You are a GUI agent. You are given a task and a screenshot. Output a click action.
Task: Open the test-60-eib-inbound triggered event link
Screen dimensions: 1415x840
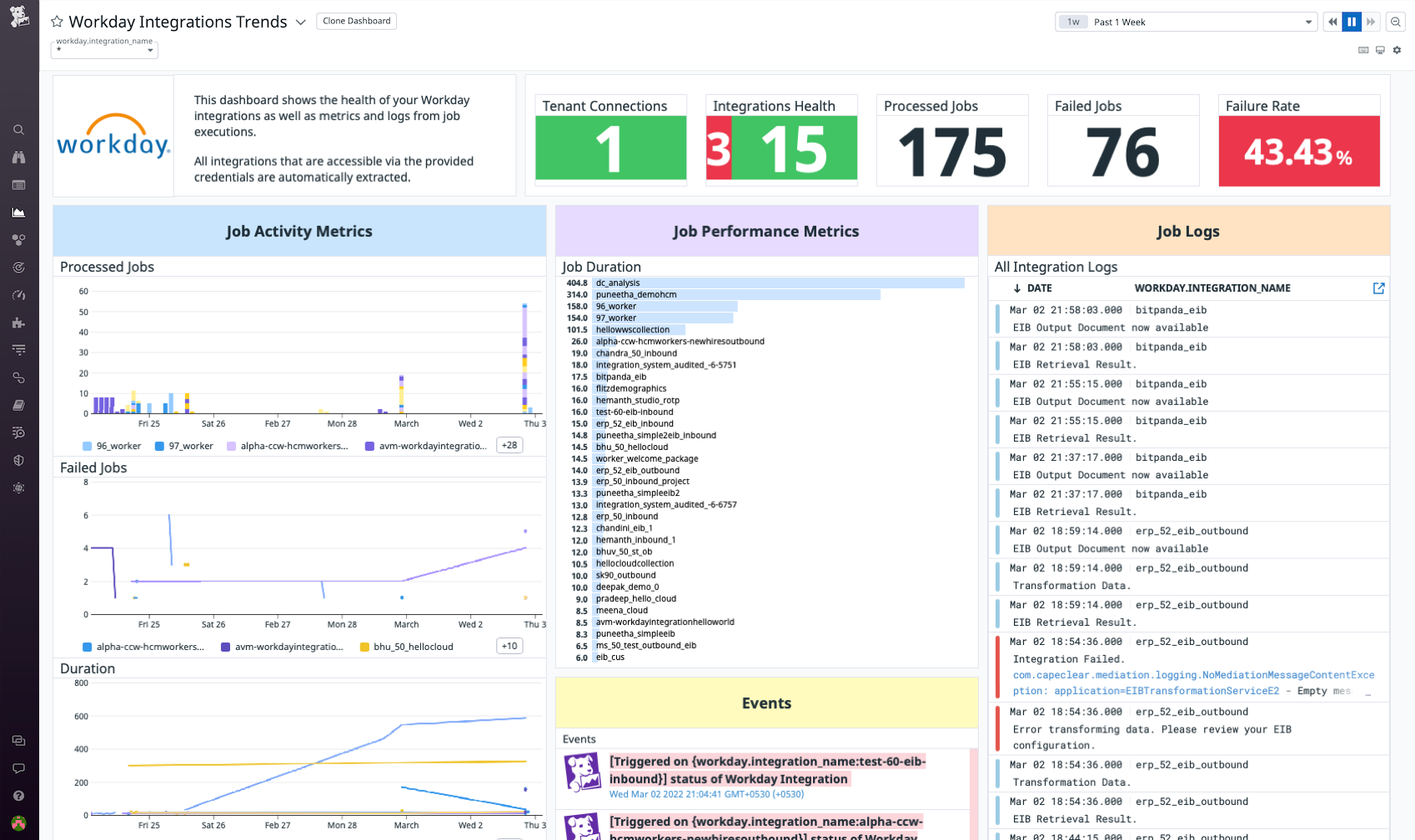coord(766,770)
